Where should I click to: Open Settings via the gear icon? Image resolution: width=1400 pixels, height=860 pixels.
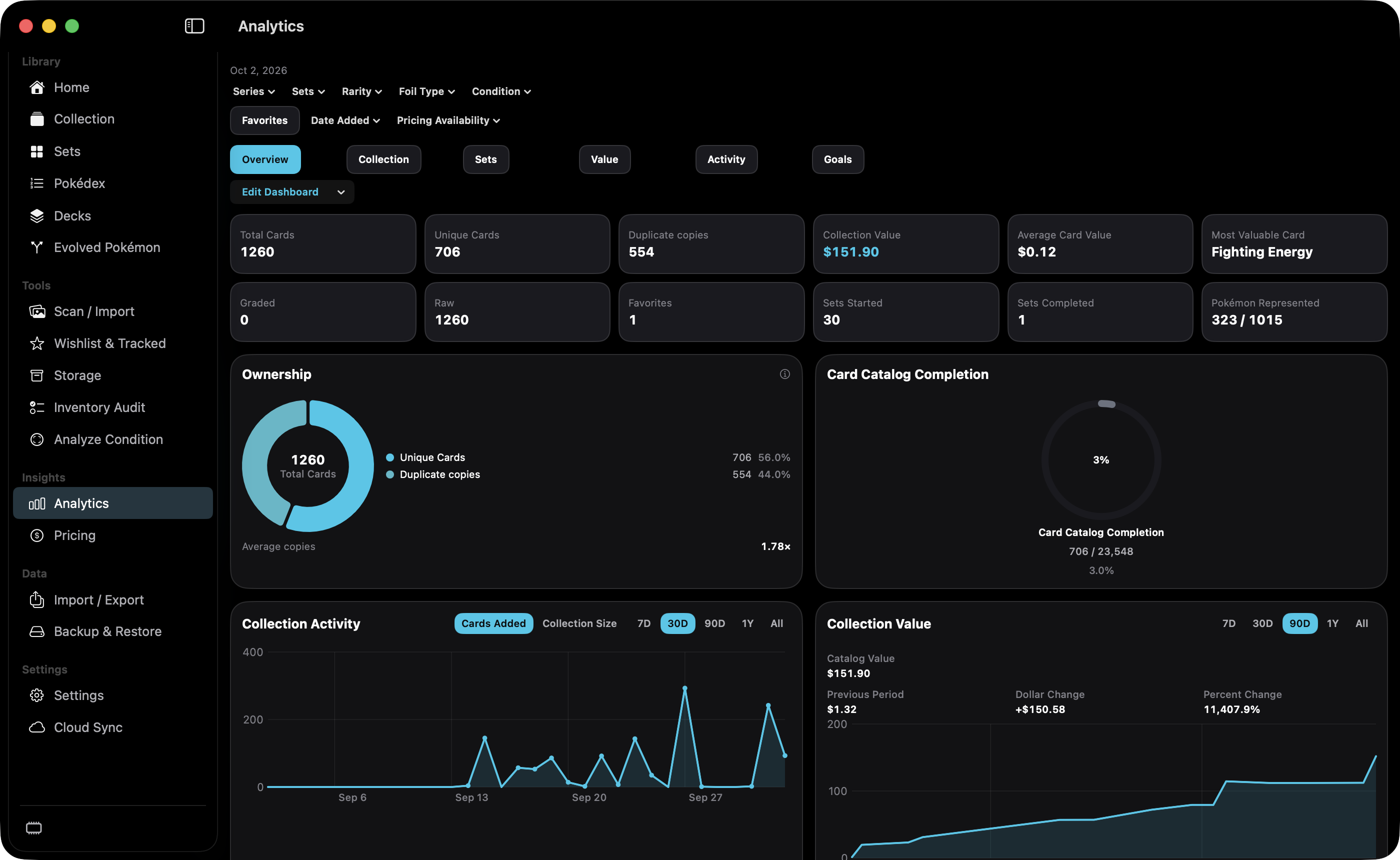[x=37, y=695]
